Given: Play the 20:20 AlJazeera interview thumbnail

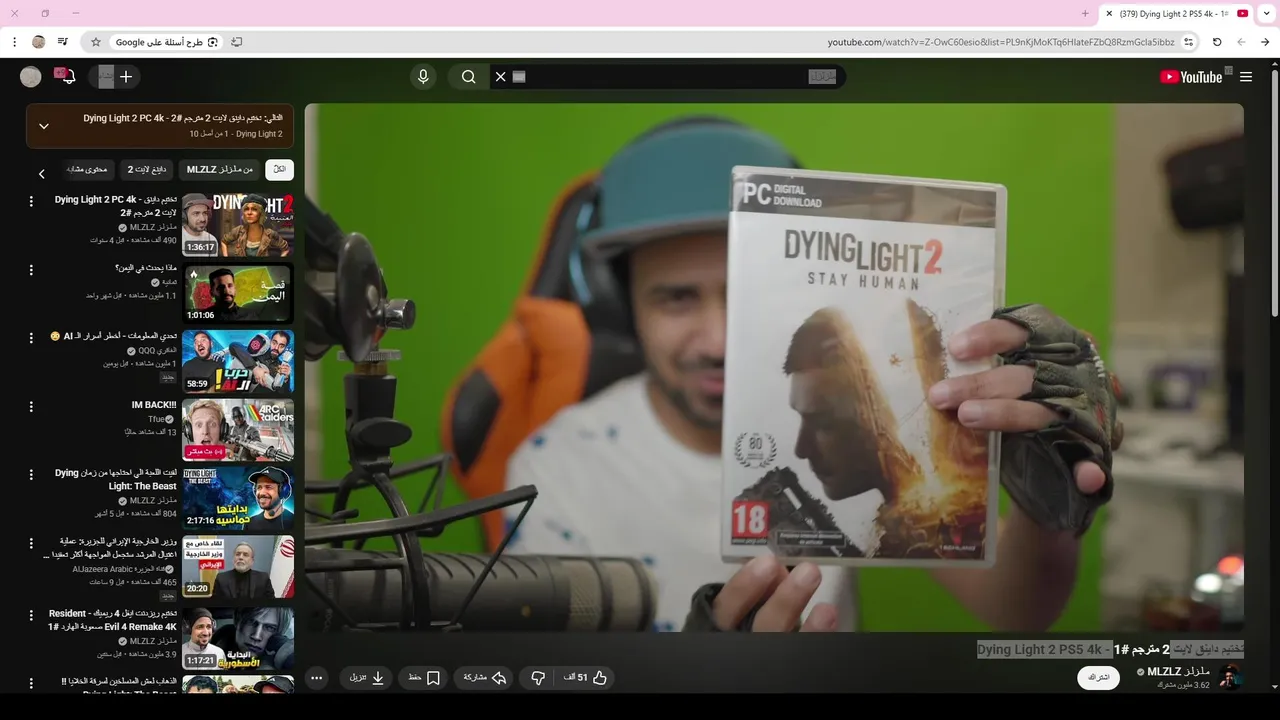Looking at the screenshot, I should pyautogui.click(x=238, y=566).
